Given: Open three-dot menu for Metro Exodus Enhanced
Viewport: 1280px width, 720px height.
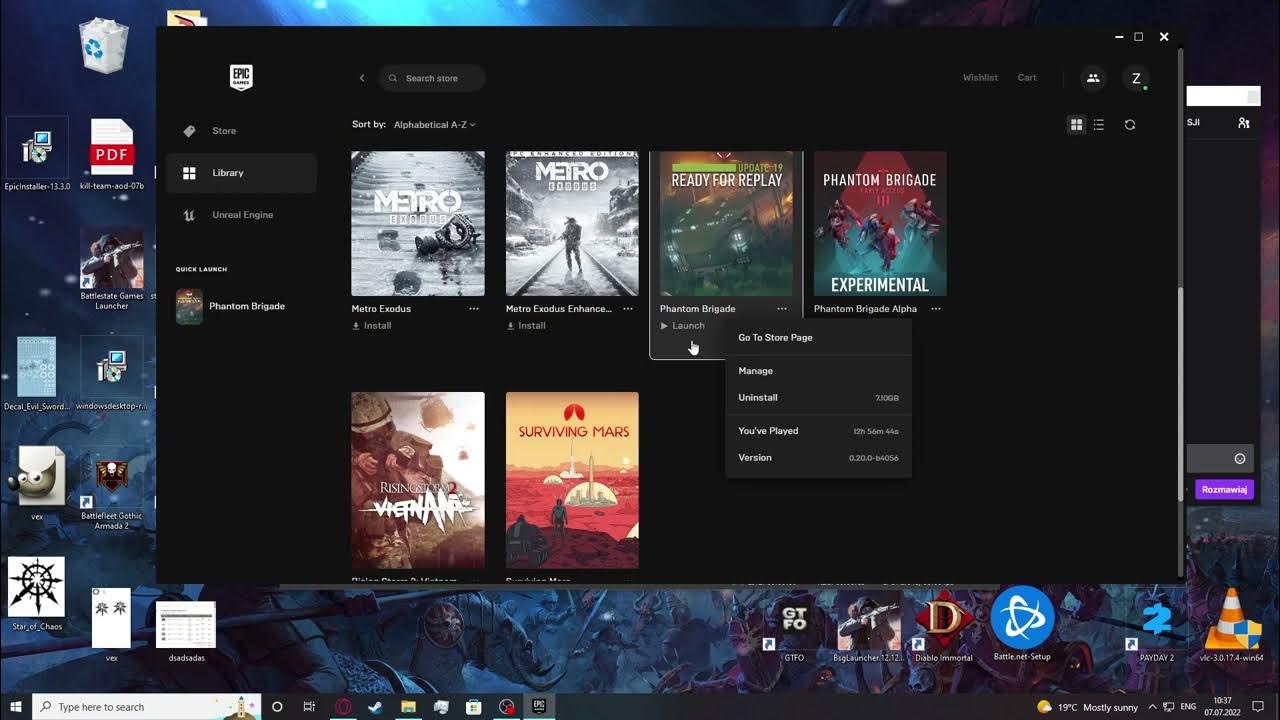Looking at the screenshot, I should (628, 309).
